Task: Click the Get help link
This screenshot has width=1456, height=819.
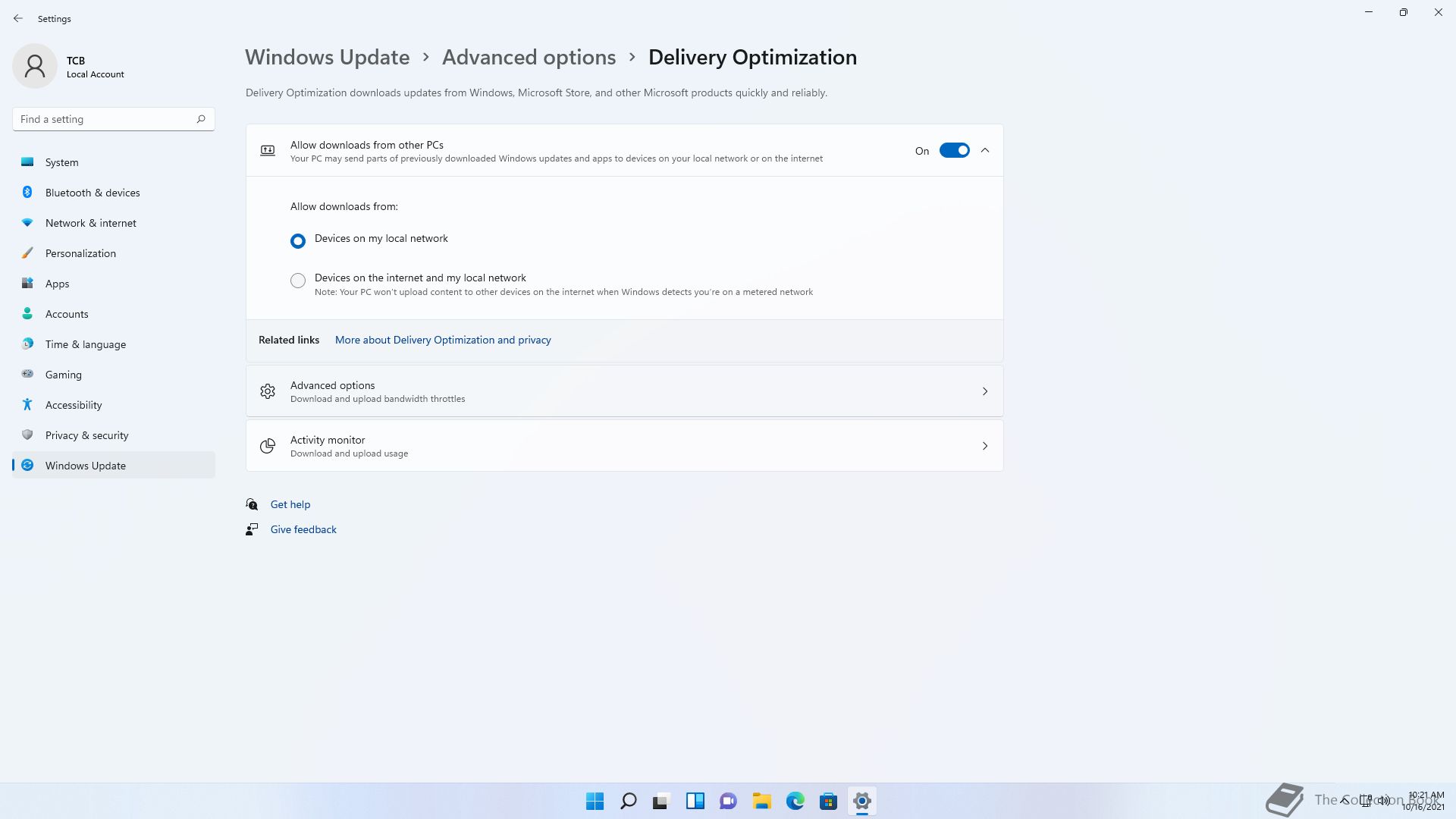Action: 290,504
